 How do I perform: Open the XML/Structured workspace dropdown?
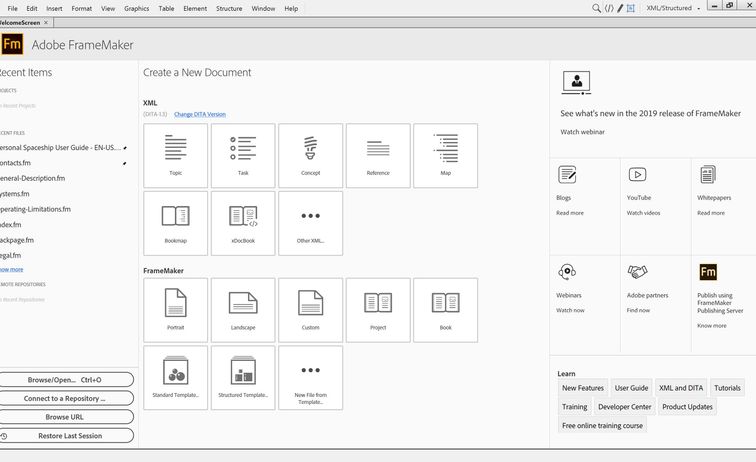click(x=674, y=8)
